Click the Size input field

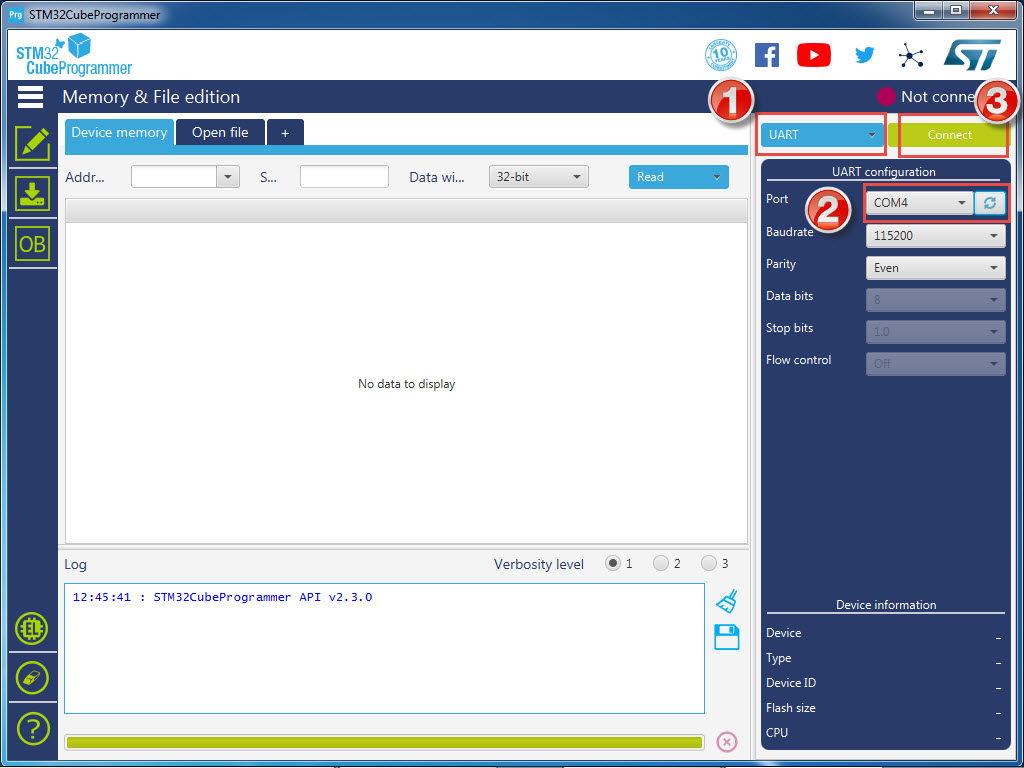pyautogui.click(x=344, y=177)
